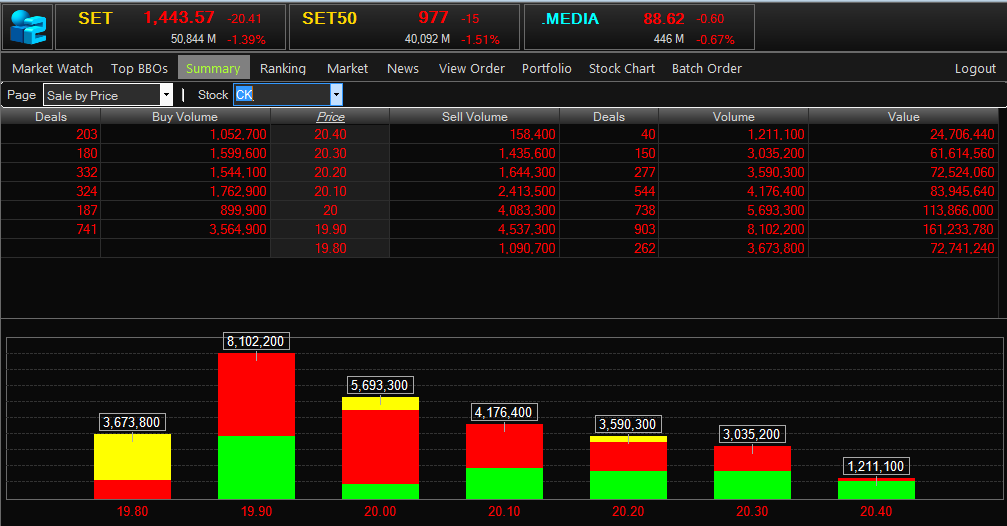Click the Logout link
Viewport: 1007px width, 526px height.
coord(975,68)
